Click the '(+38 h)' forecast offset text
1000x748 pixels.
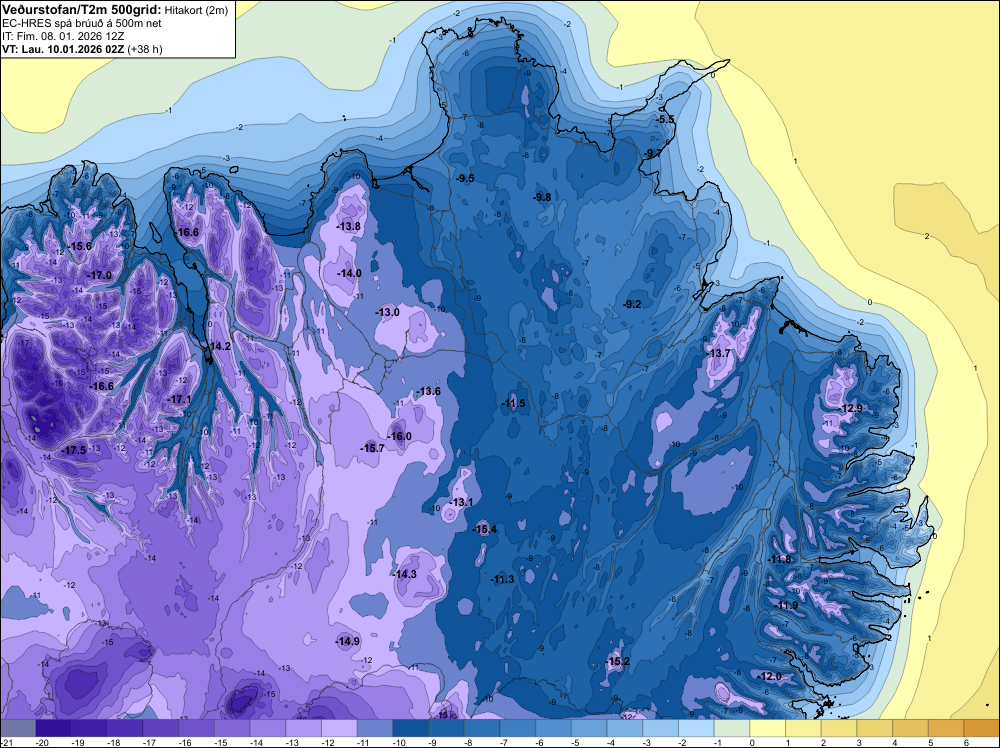click(x=145, y=49)
